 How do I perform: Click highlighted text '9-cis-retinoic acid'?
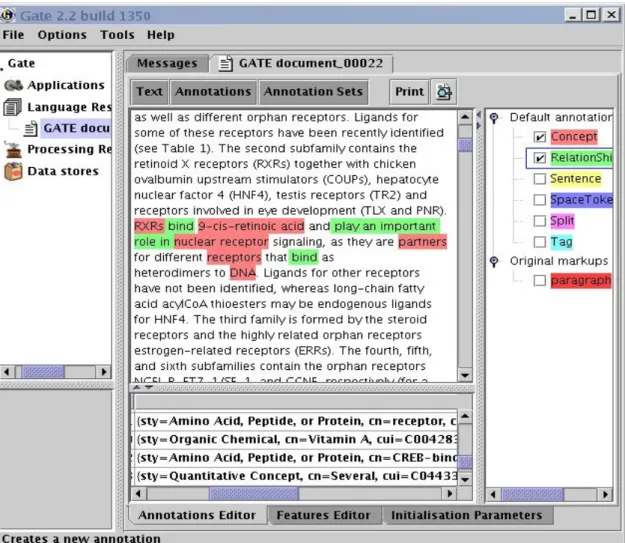[x=251, y=226]
